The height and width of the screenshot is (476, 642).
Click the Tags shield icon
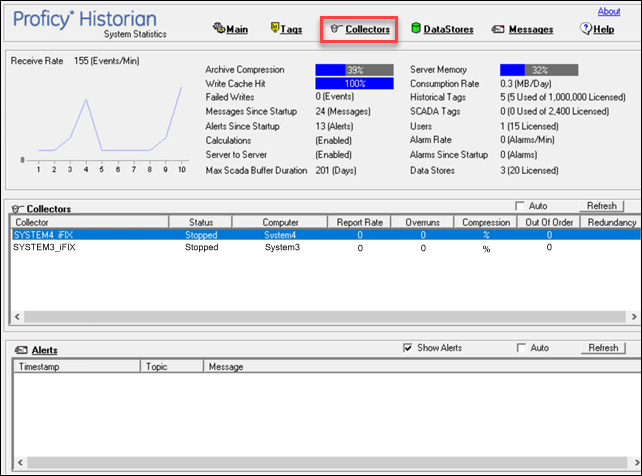click(x=275, y=28)
